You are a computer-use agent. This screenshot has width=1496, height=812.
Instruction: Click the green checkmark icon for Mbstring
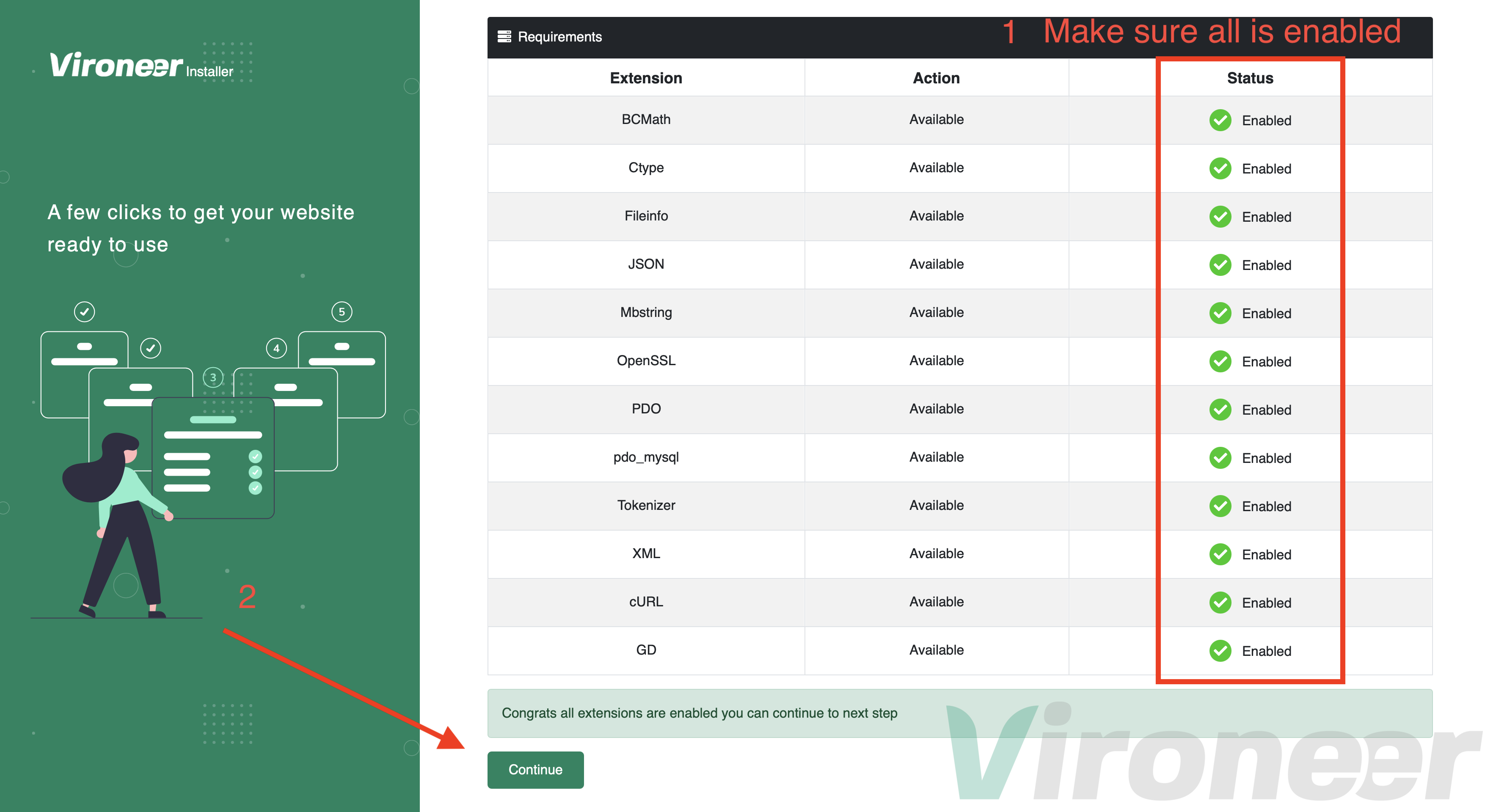point(1220,313)
